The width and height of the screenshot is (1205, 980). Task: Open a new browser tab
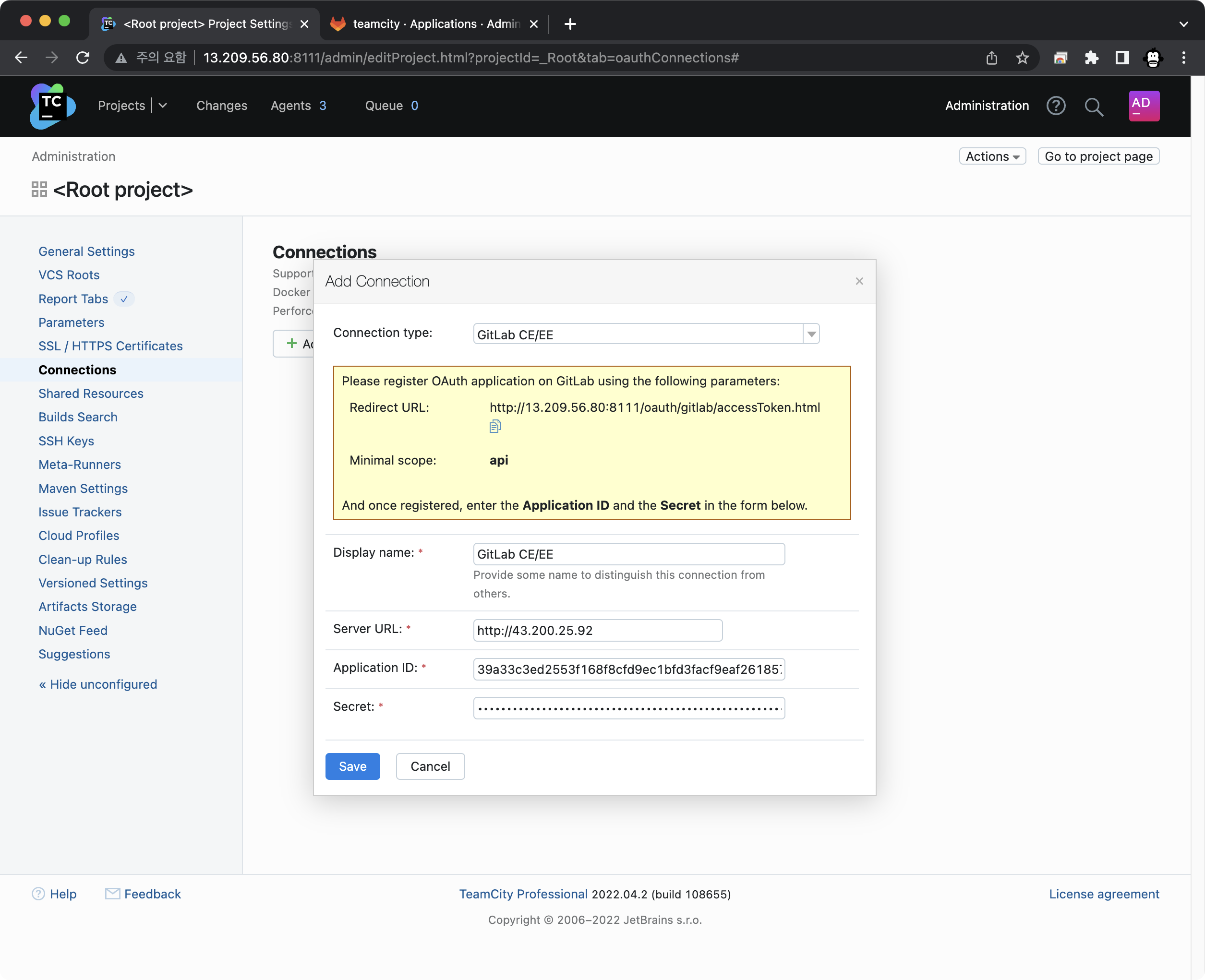tap(570, 24)
